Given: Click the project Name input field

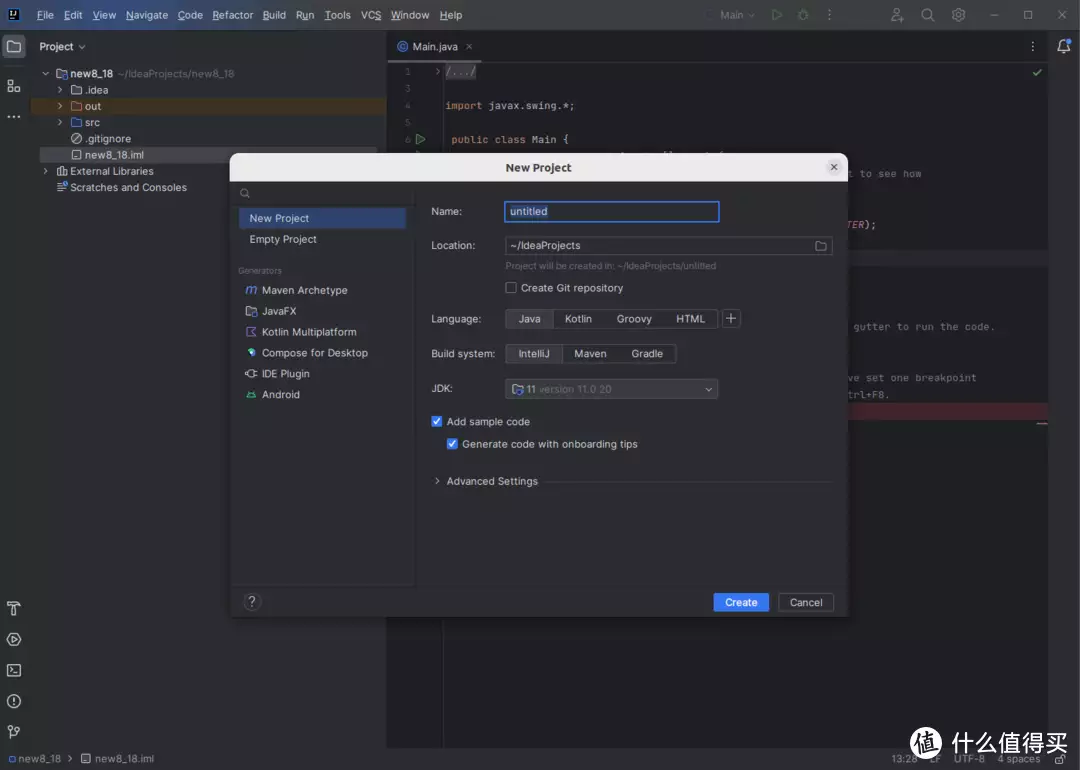Looking at the screenshot, I should [612, 211].
